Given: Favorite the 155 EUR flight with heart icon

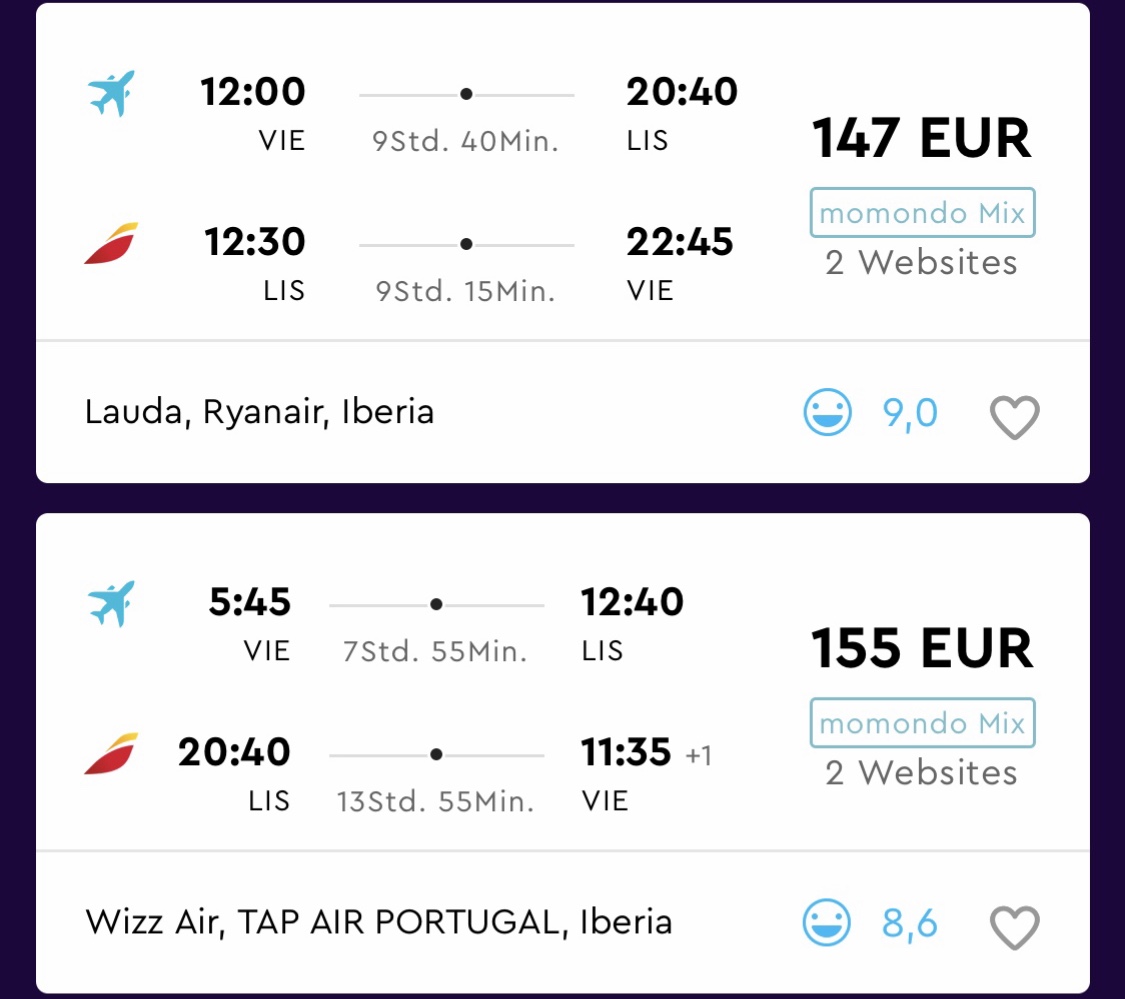Looking at the screenshot, I should [1015, 927].
